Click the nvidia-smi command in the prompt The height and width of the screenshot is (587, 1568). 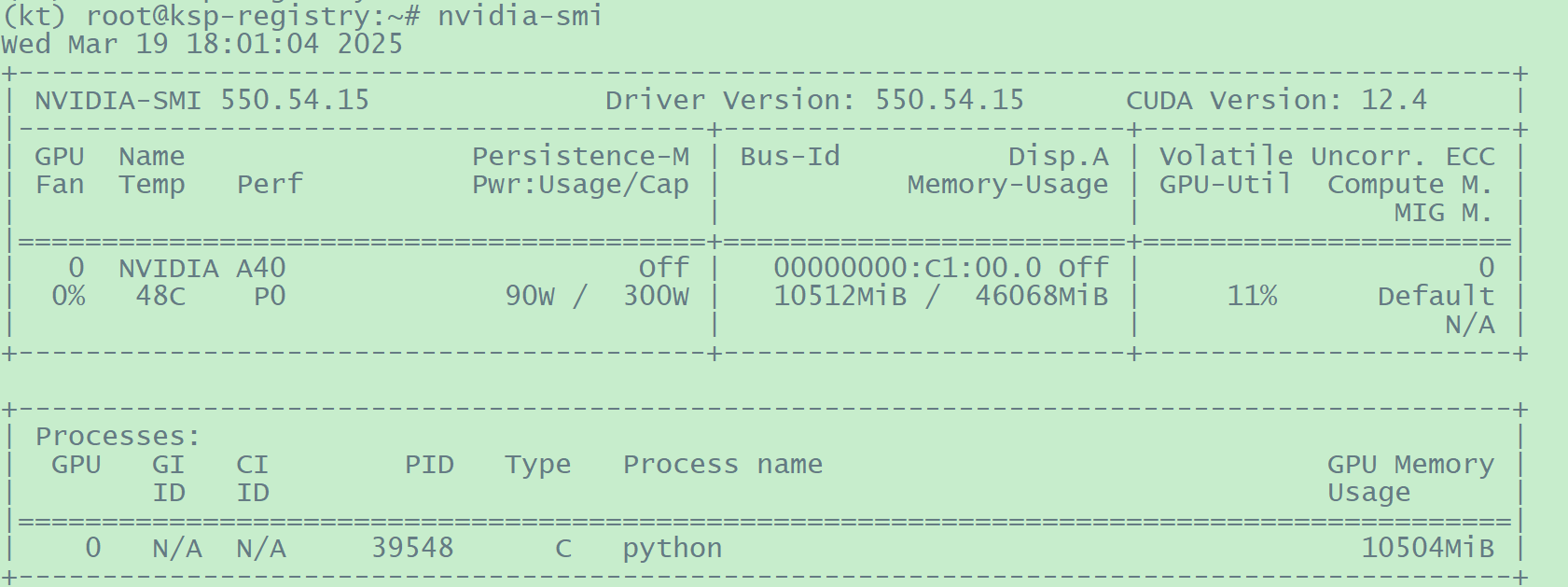(x=520, y=16)
